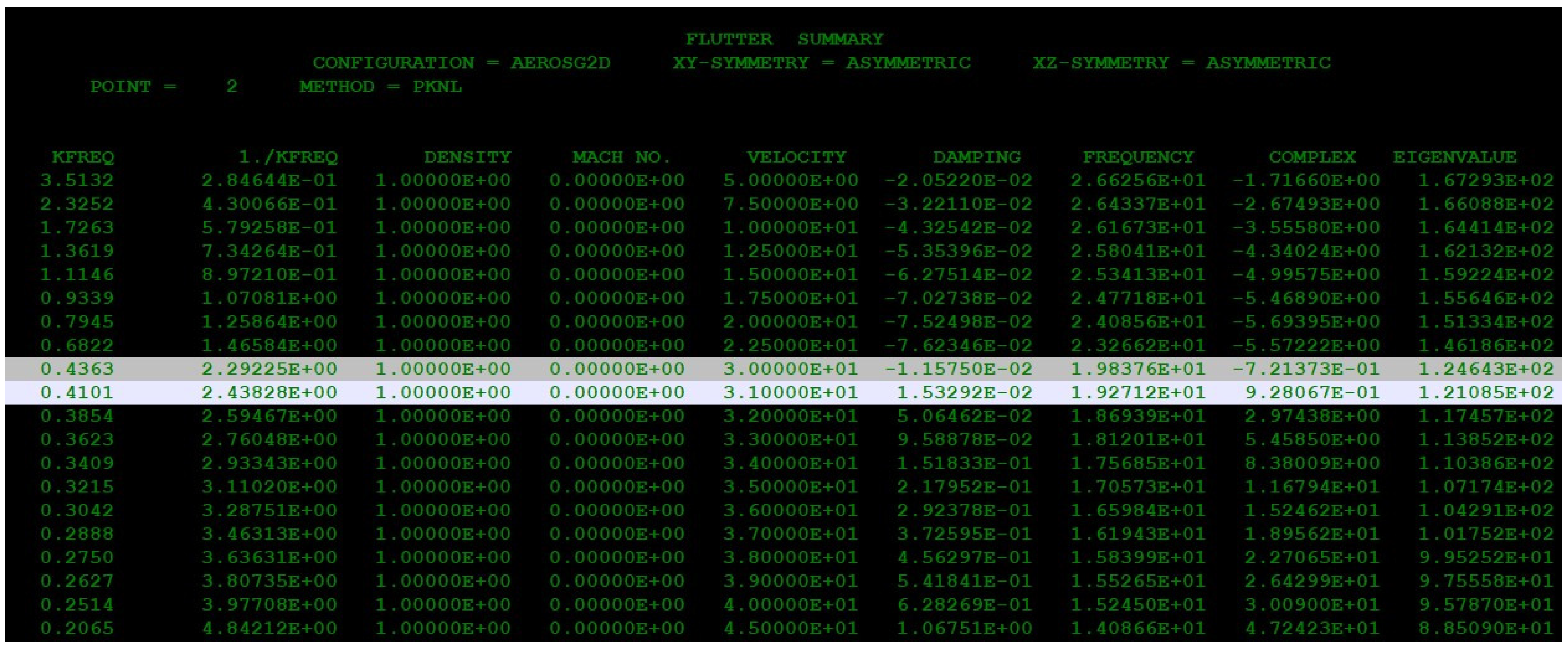This screenshot has height=649, width=1568.
Task: Click the first row KFREQ value 3.5132
Action: point(77,181)
